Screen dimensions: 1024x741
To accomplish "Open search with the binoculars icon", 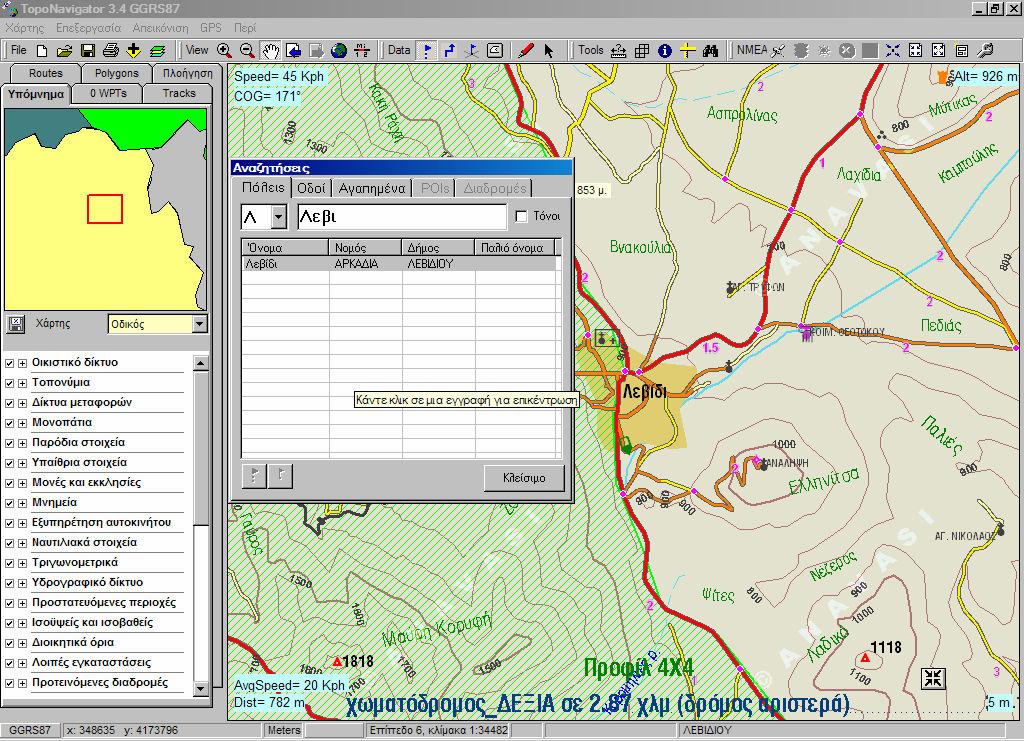I will [711, 51].
